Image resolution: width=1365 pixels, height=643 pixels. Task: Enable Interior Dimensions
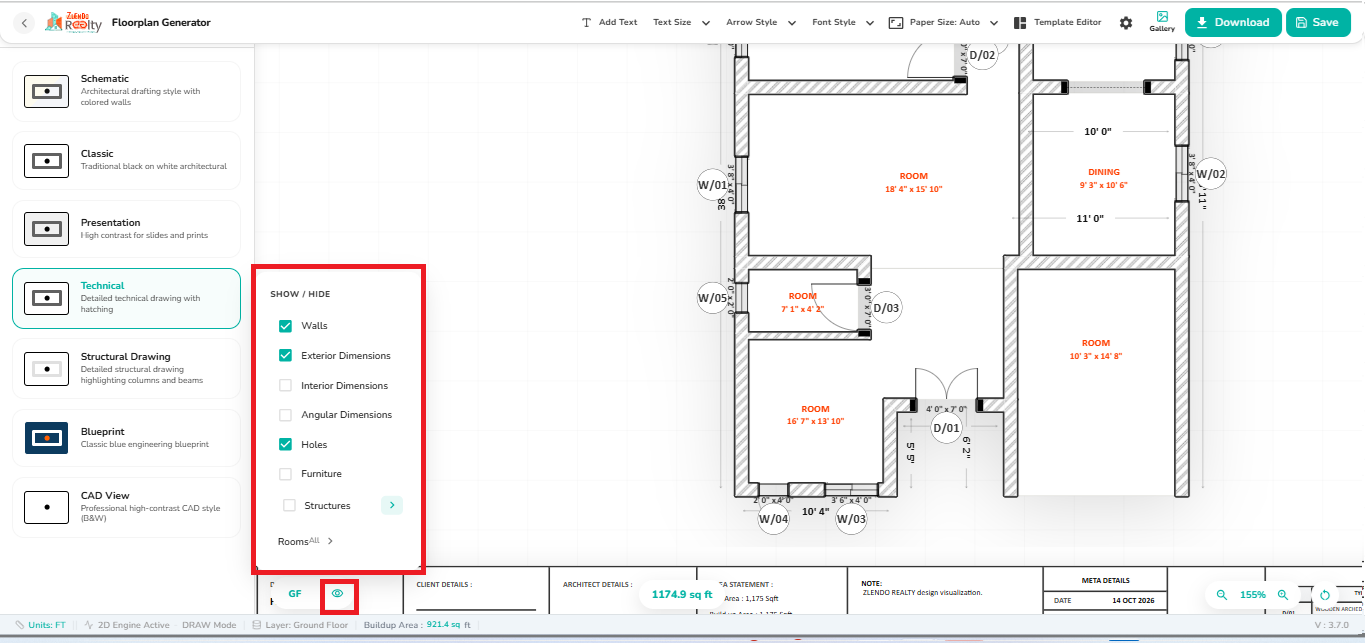coord(285,385)
